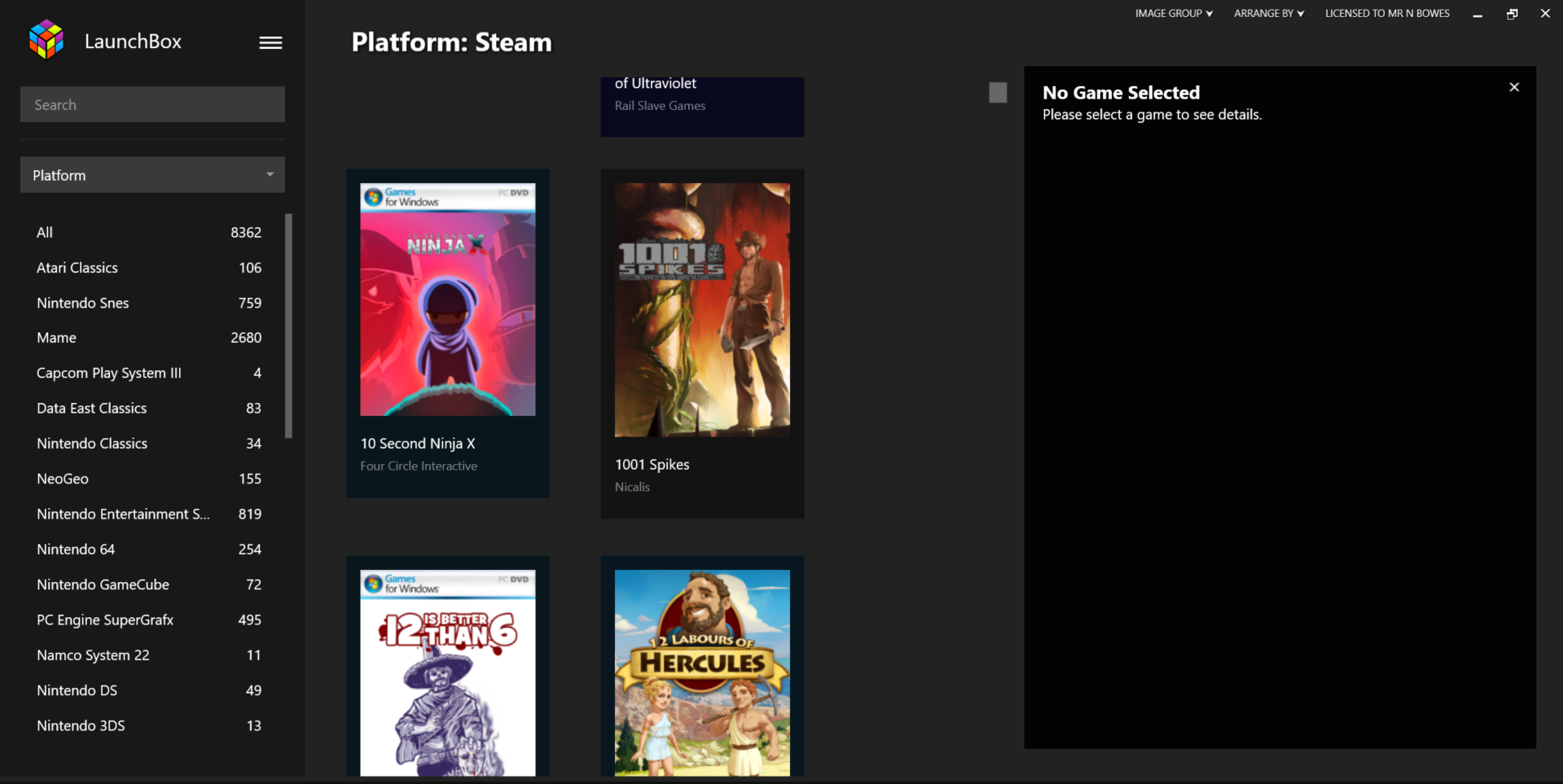Image resolution: width=1563 pixels, height=784 pixels.
Task: Expand the Platform filter dropdown
Action: (152, 175)
